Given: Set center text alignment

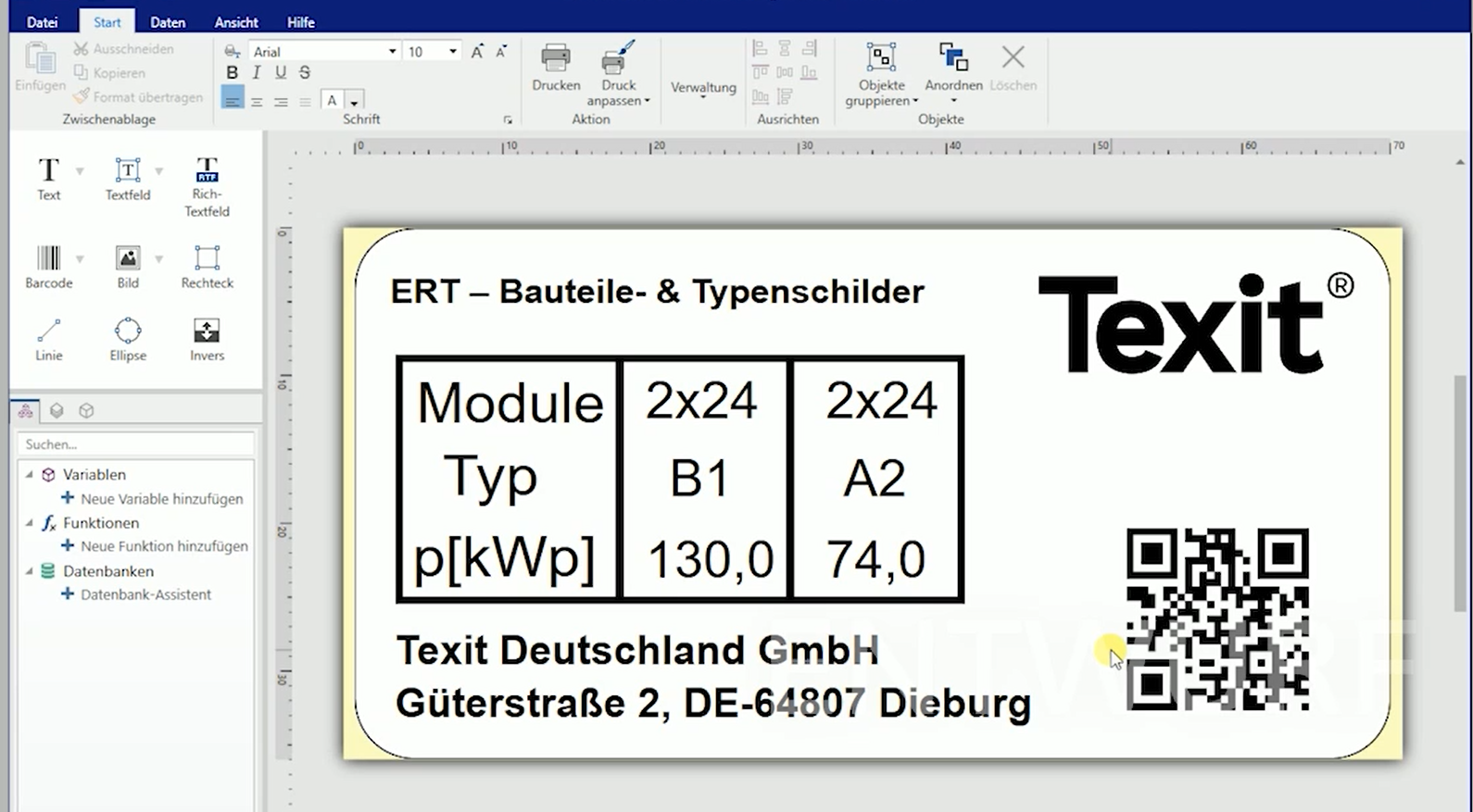Looking at the screenshot, I should click(x=257, y=101).
